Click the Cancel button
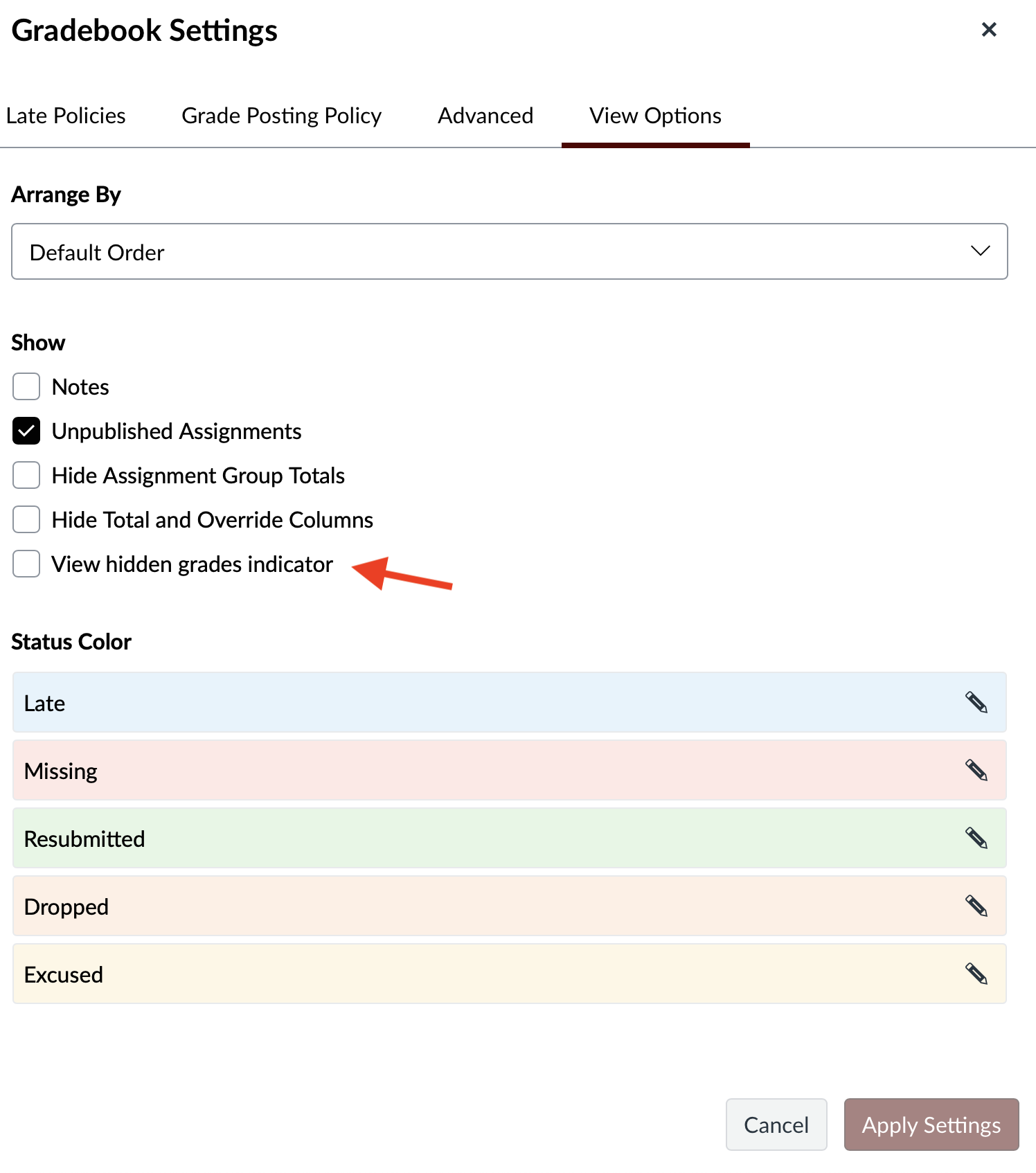The height and width of the screenshot is (1173, 1036). (x=776, y=1125)
